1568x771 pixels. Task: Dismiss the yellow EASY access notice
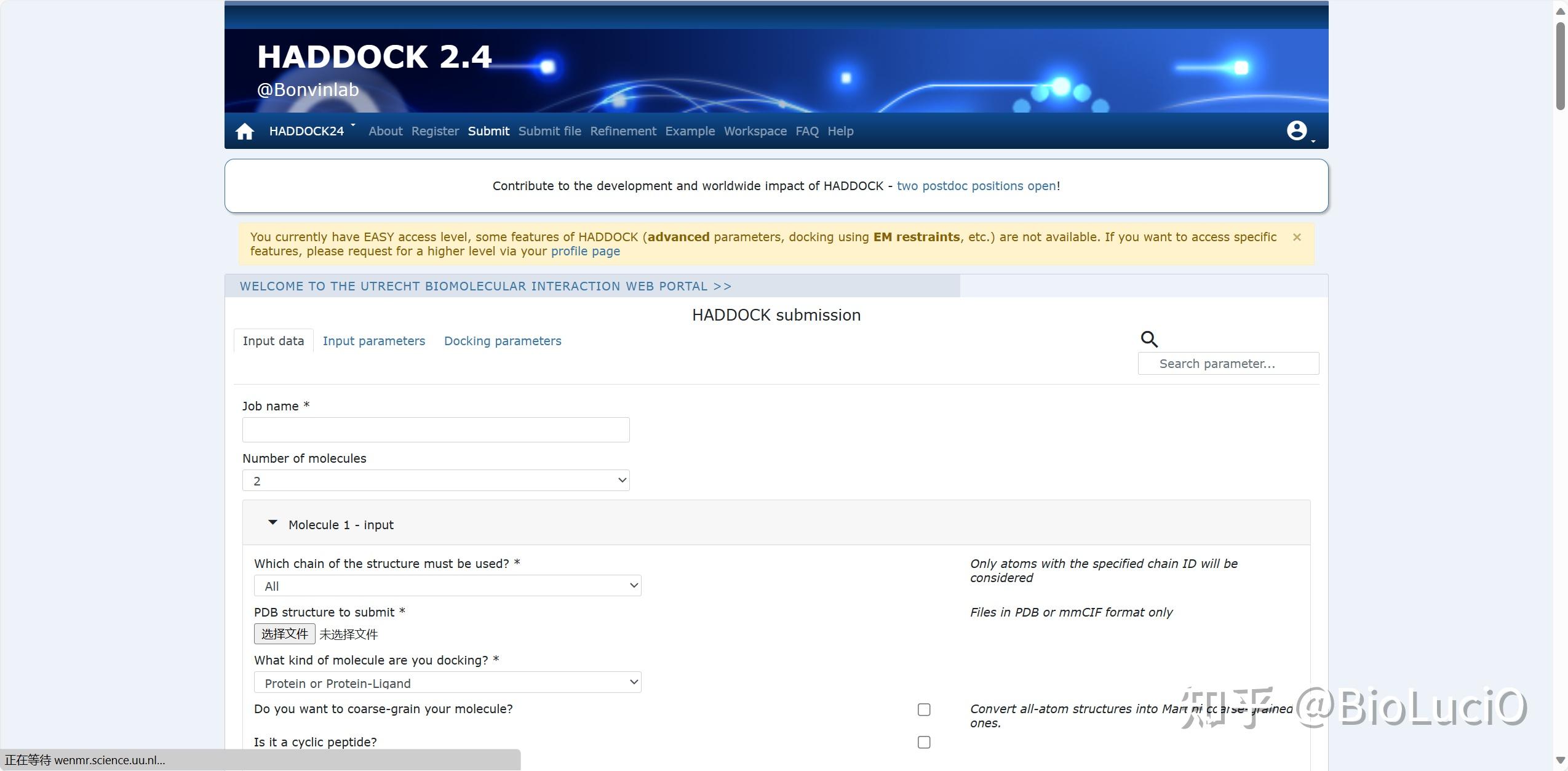[x=1297, y=238]
